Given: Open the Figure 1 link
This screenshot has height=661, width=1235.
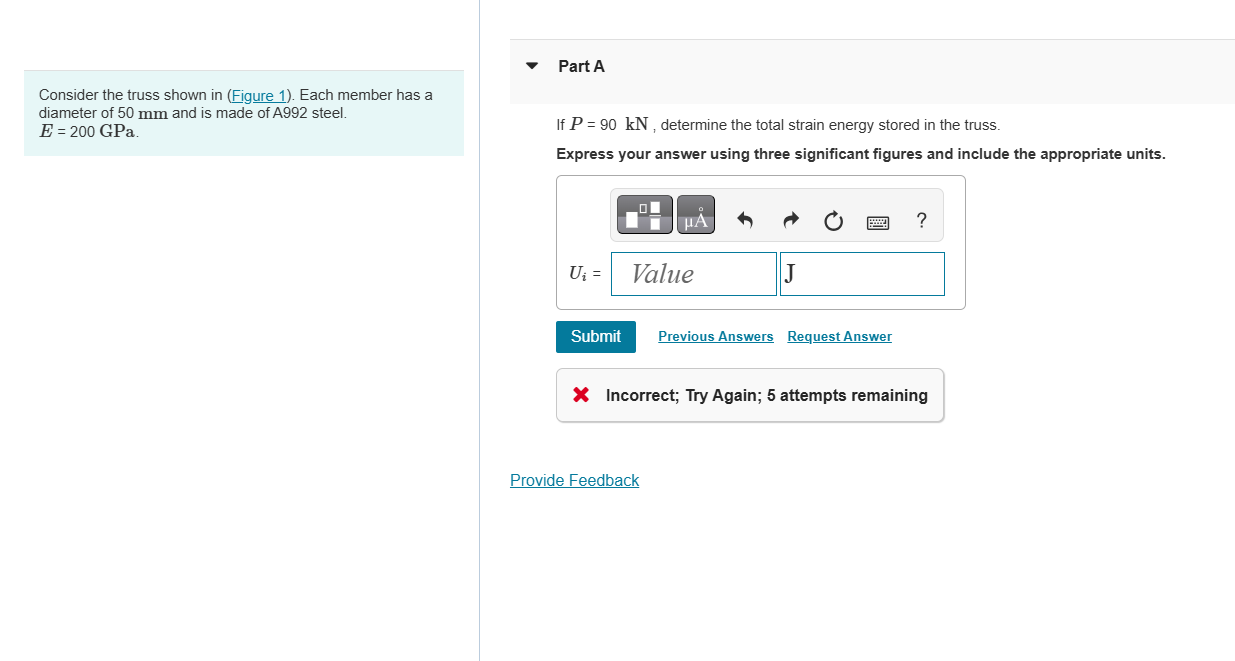Looking at the screenshot, I should point(258,95).
